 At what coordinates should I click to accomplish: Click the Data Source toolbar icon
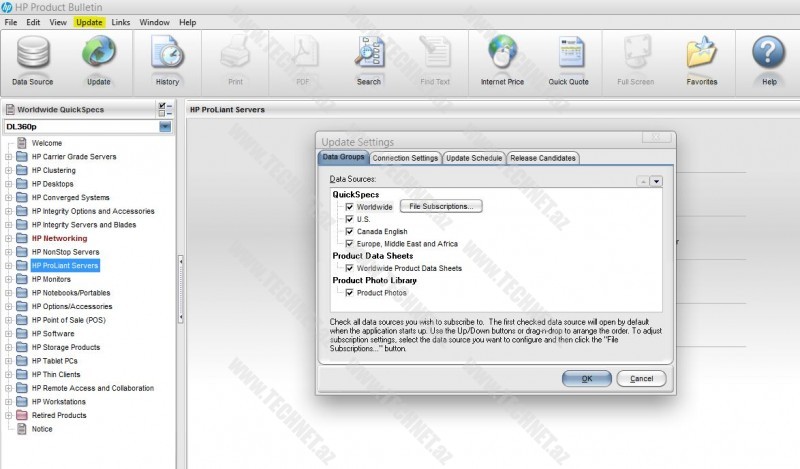click(33, 58)
